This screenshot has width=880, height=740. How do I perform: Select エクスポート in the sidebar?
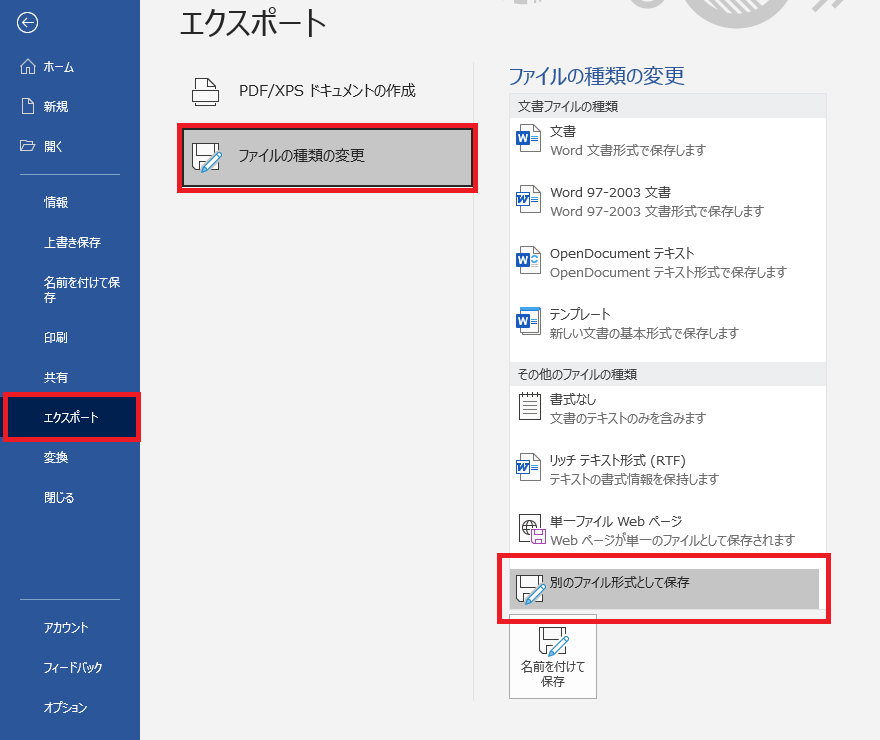71,417
